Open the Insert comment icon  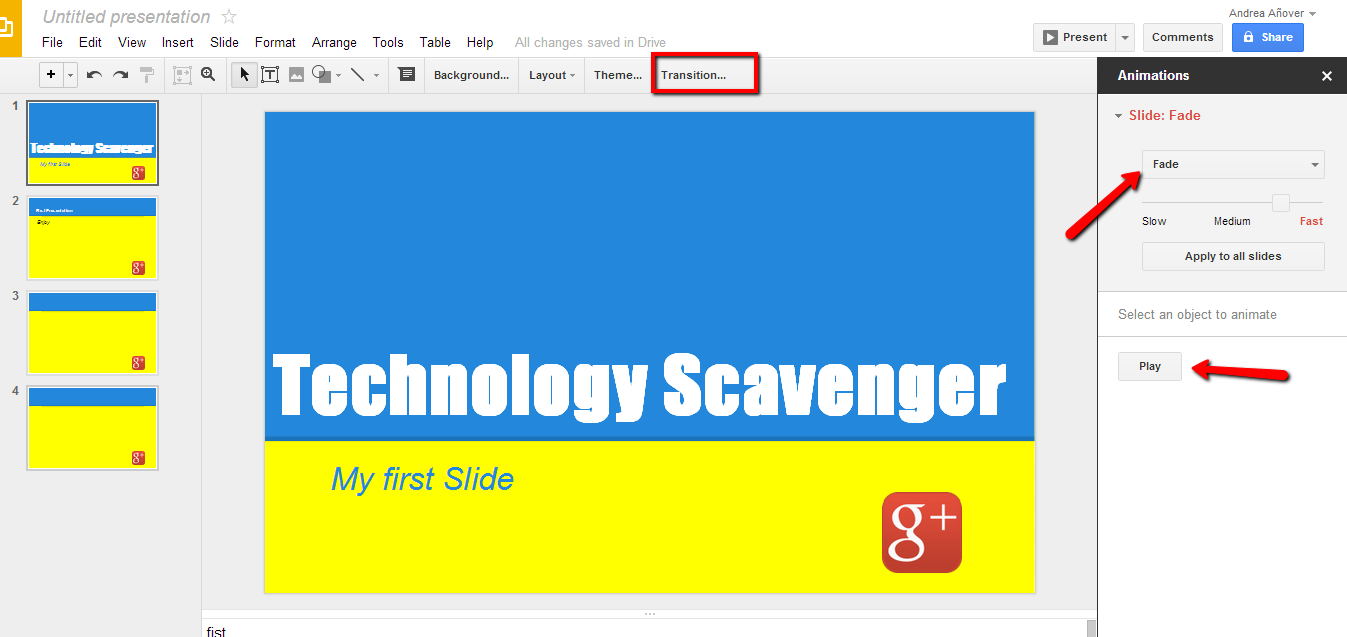(x=407, y=74)
